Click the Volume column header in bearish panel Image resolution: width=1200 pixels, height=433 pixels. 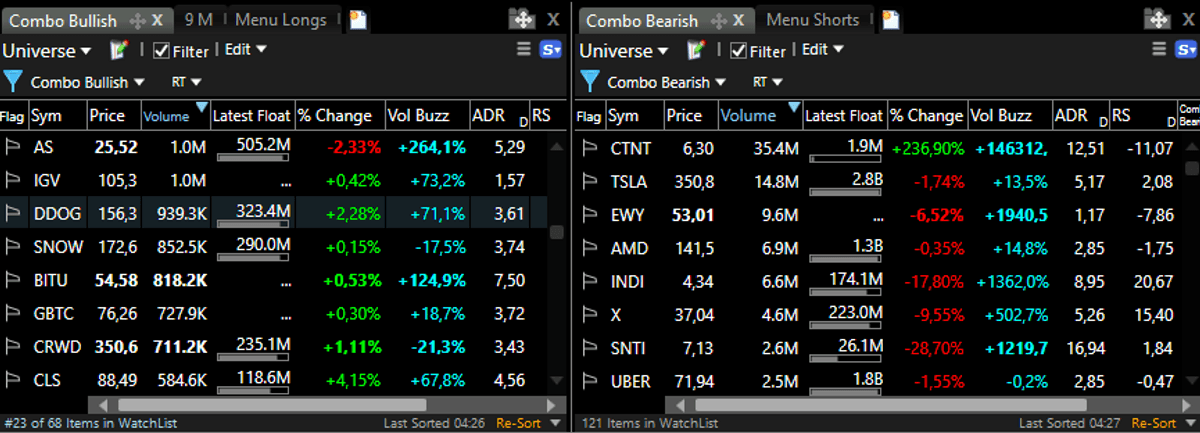point(760,116)
